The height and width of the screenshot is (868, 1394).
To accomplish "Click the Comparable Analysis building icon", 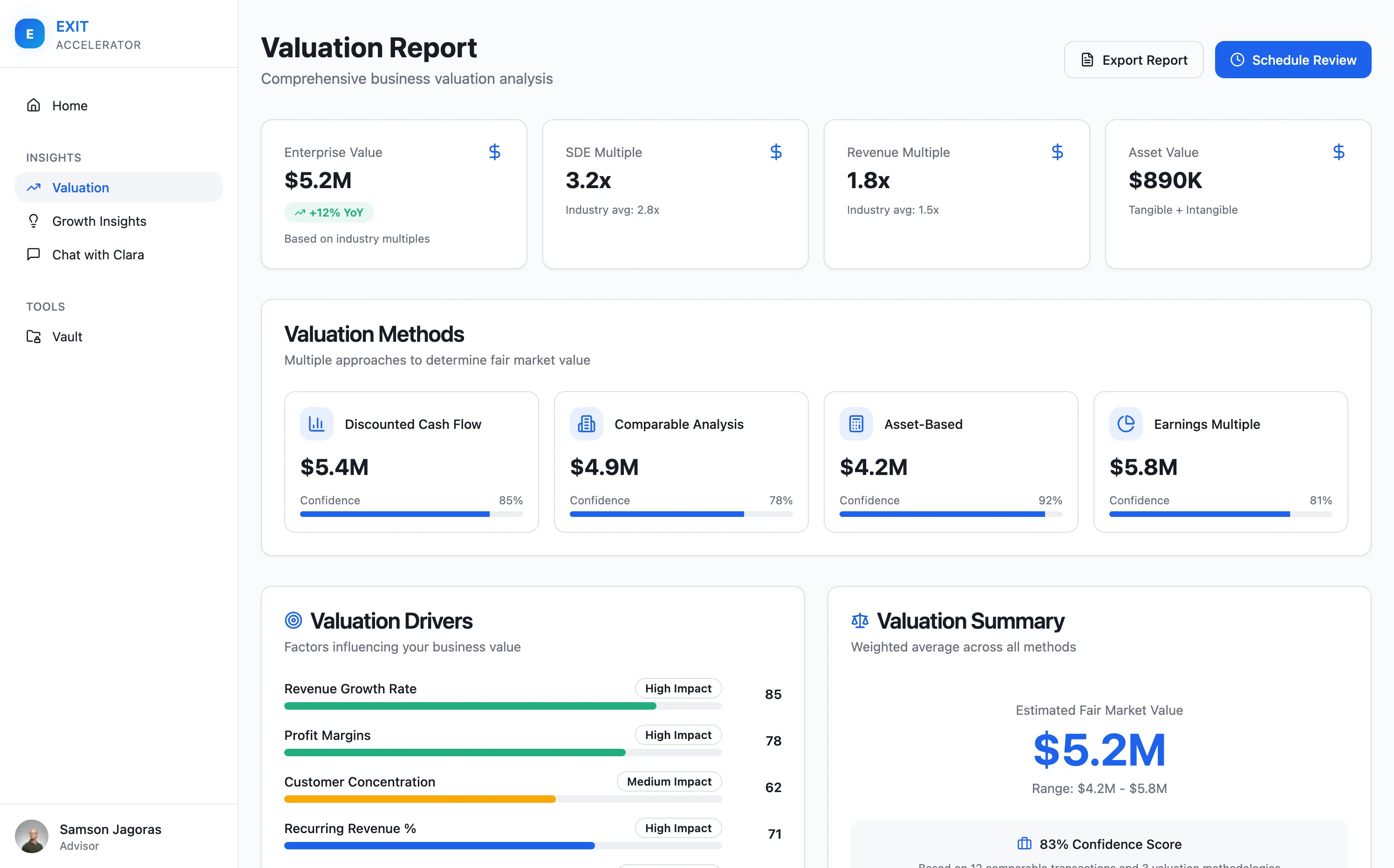I will tap(586, 424).
